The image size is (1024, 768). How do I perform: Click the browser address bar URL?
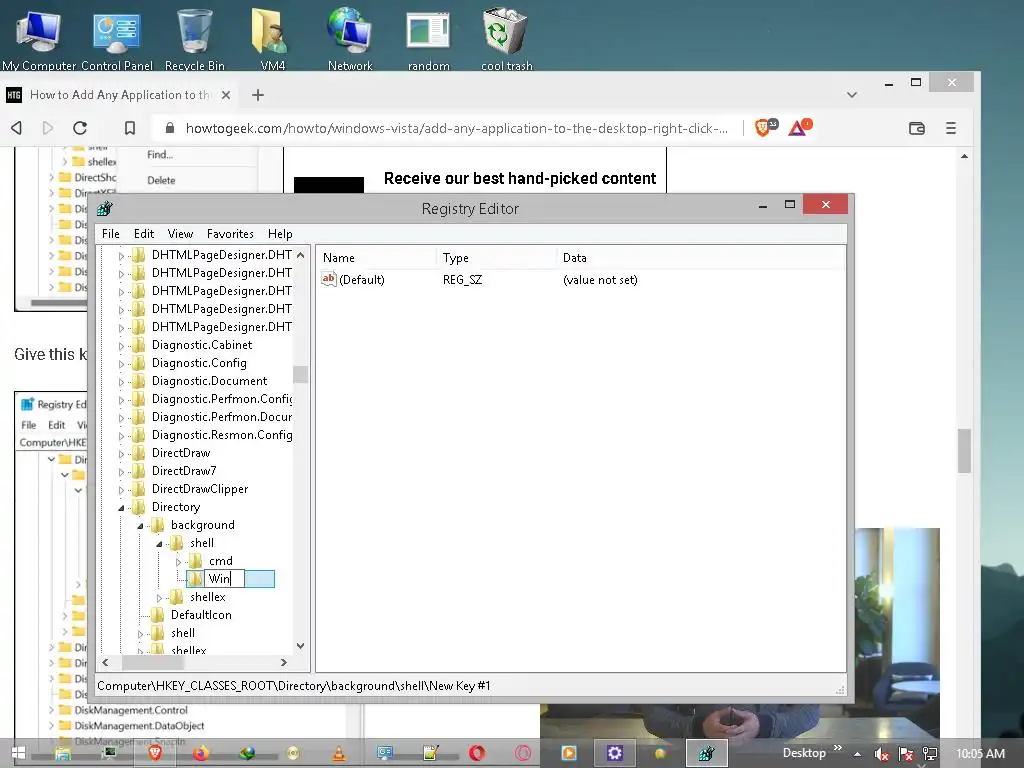pyautogui.click(x=456, y=128)
